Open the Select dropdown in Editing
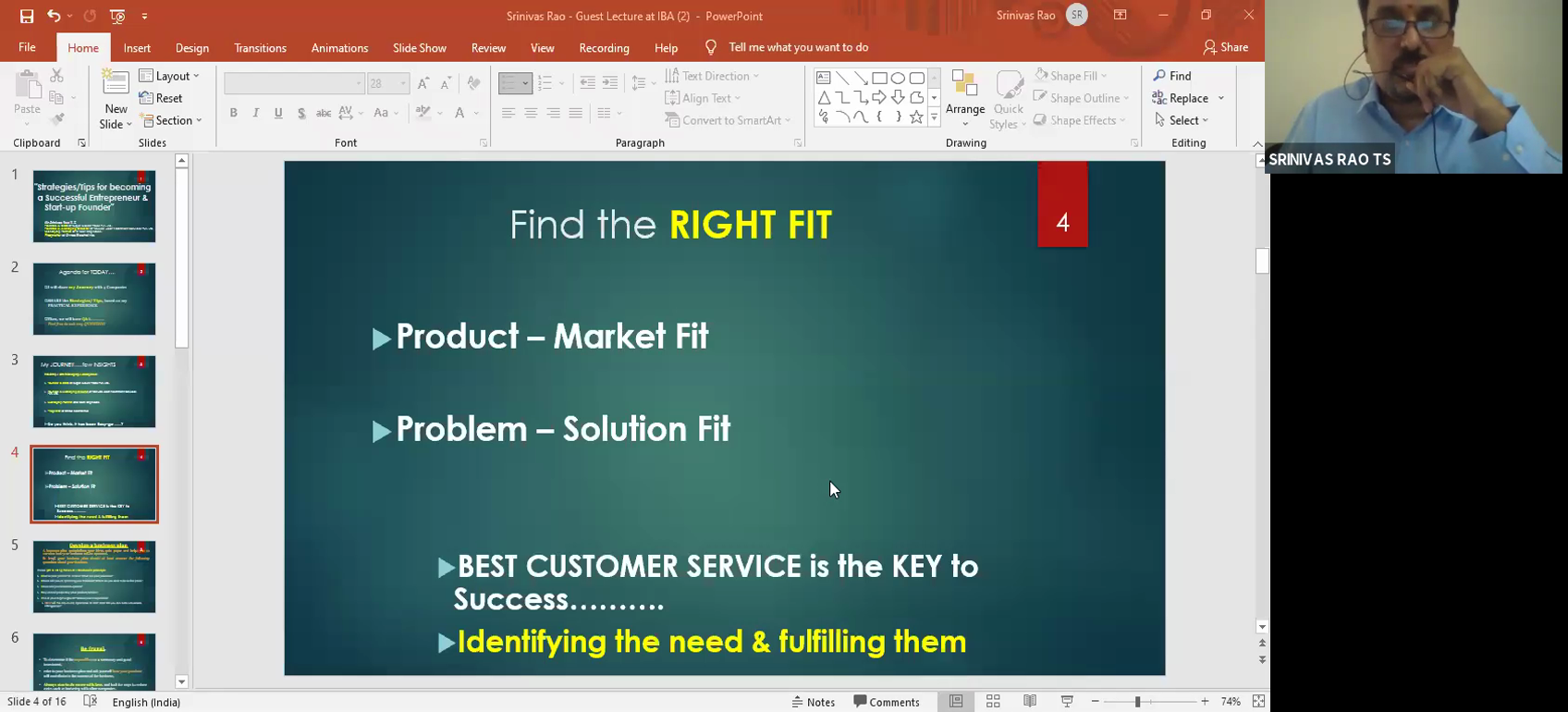1568x712 pixels. [1182, 120]
